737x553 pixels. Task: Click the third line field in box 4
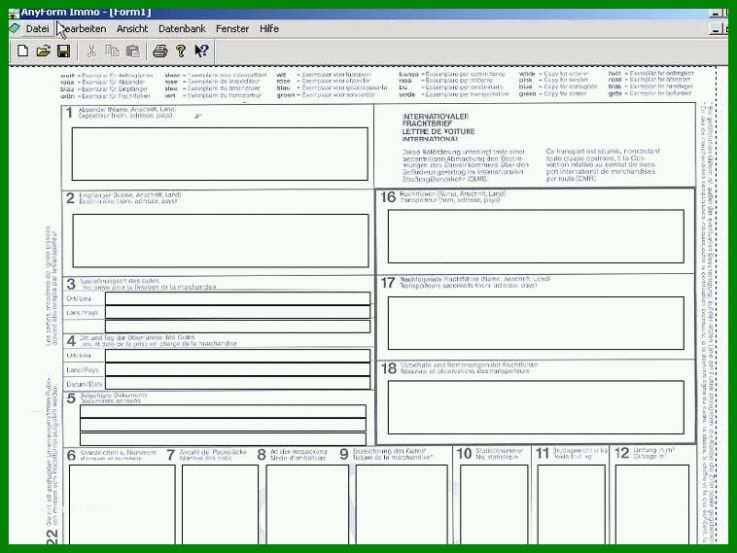click(x=238, y=383)
